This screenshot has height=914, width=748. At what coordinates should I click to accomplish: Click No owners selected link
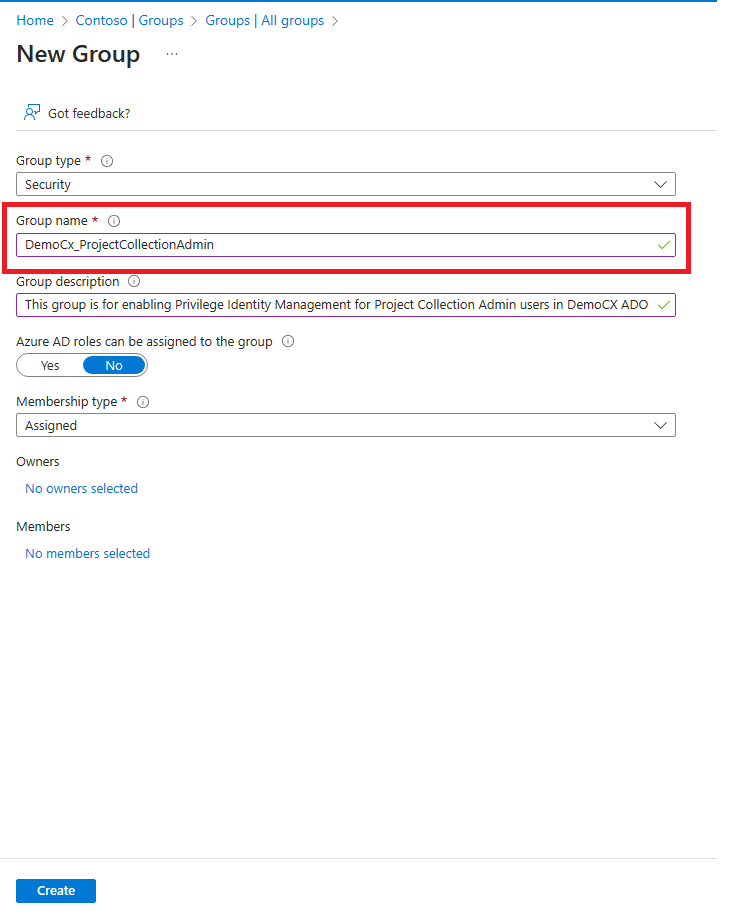point(81,489)
